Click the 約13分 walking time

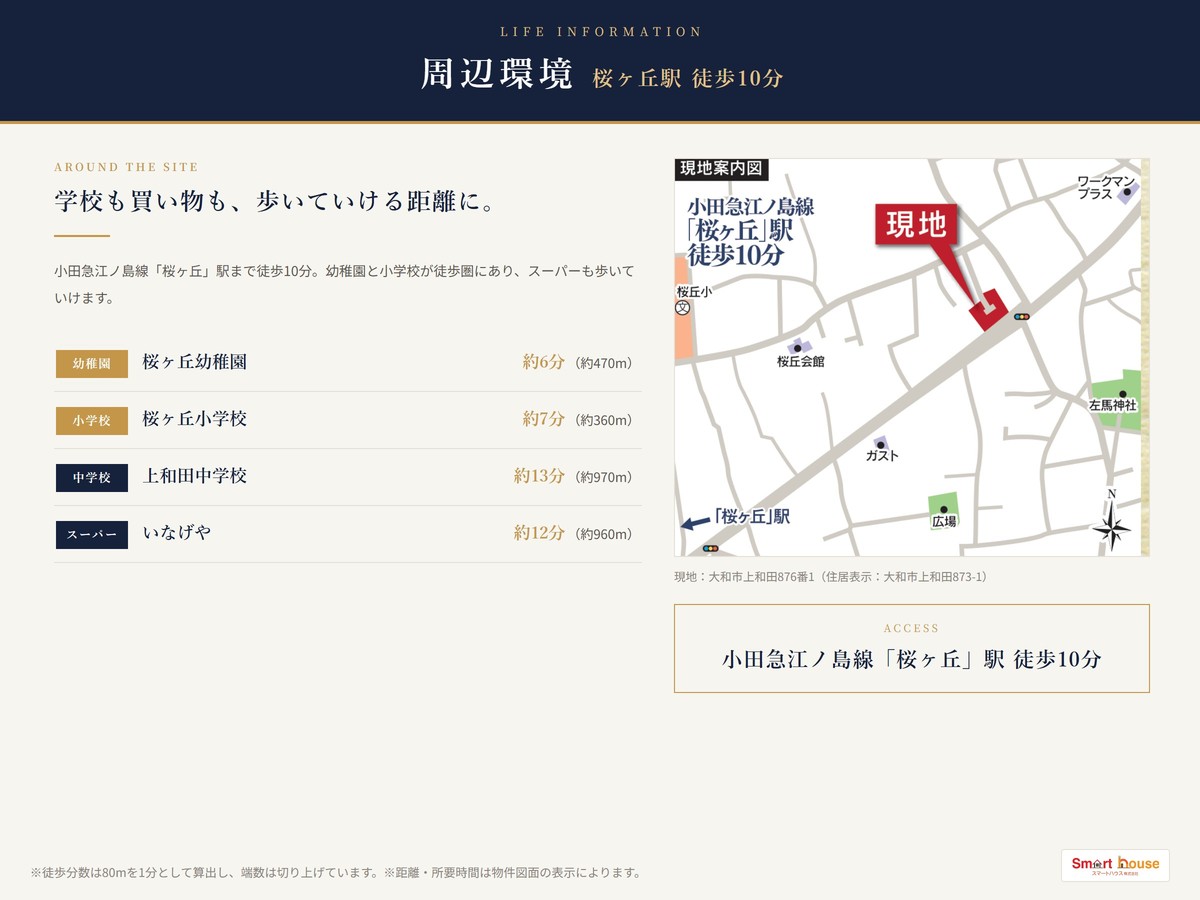(539, 476)
